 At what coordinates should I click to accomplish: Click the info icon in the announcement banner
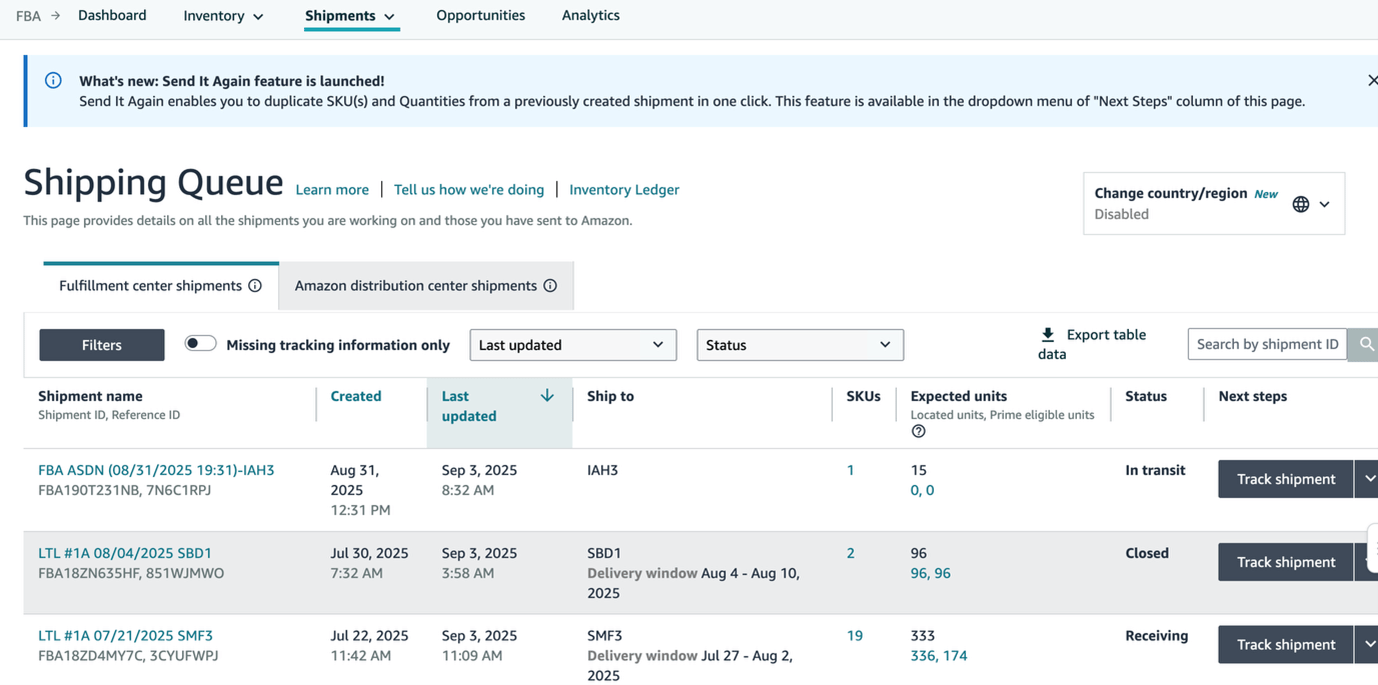53,81
